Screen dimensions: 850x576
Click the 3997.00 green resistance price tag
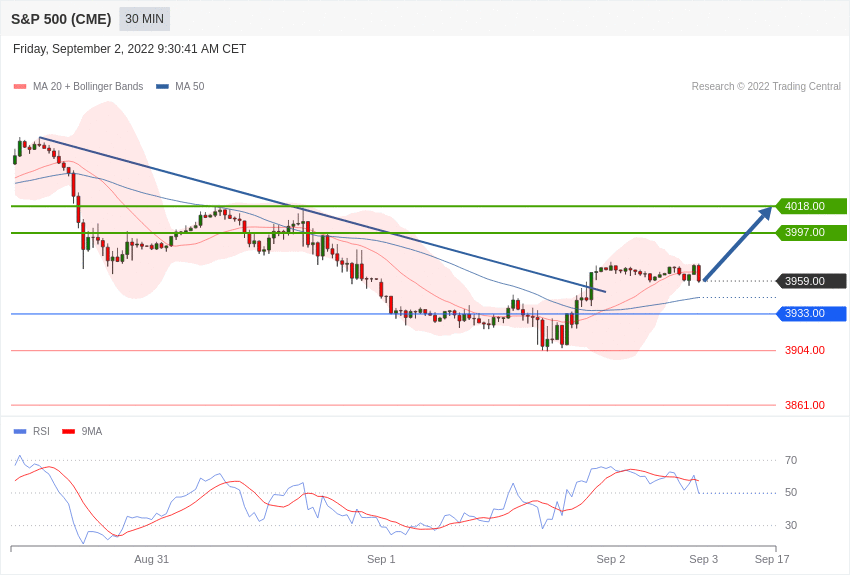811,232
